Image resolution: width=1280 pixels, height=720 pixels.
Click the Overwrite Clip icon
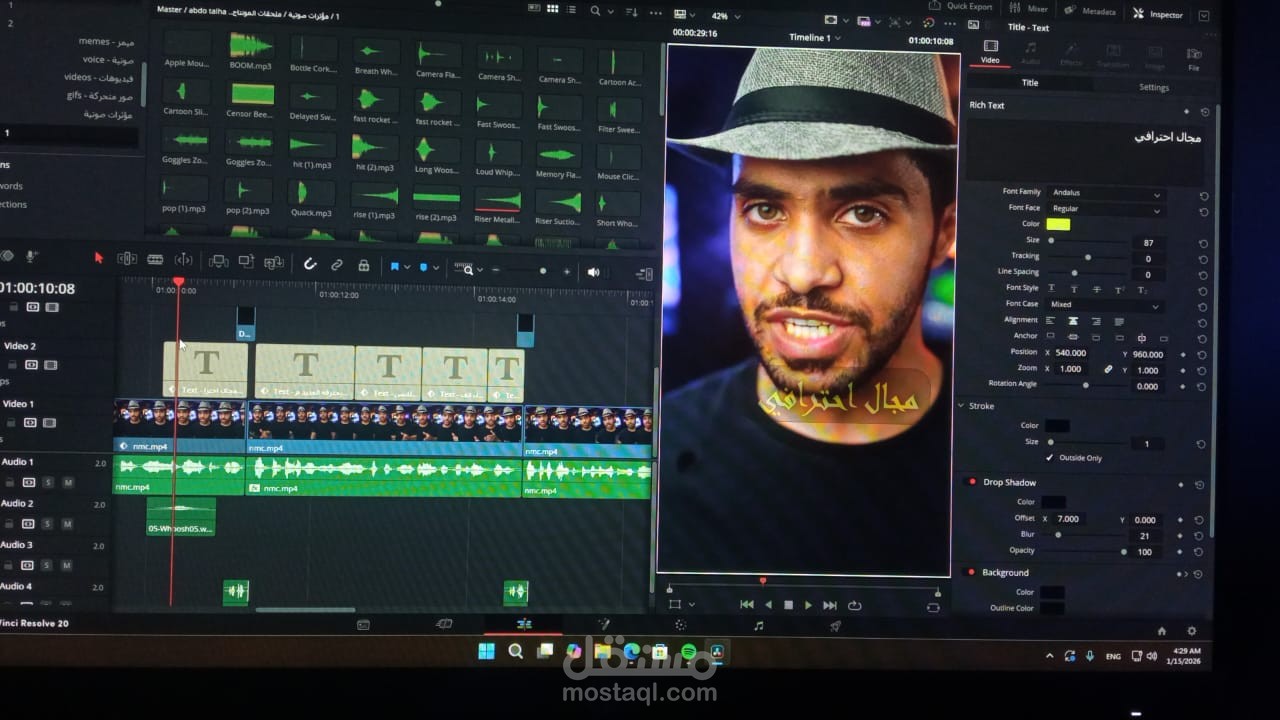(246, 262)
